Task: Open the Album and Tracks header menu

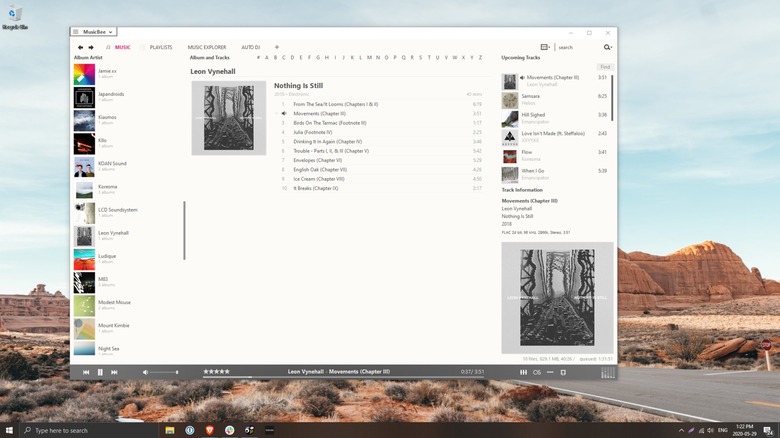Action: click(x=209, y=58)
